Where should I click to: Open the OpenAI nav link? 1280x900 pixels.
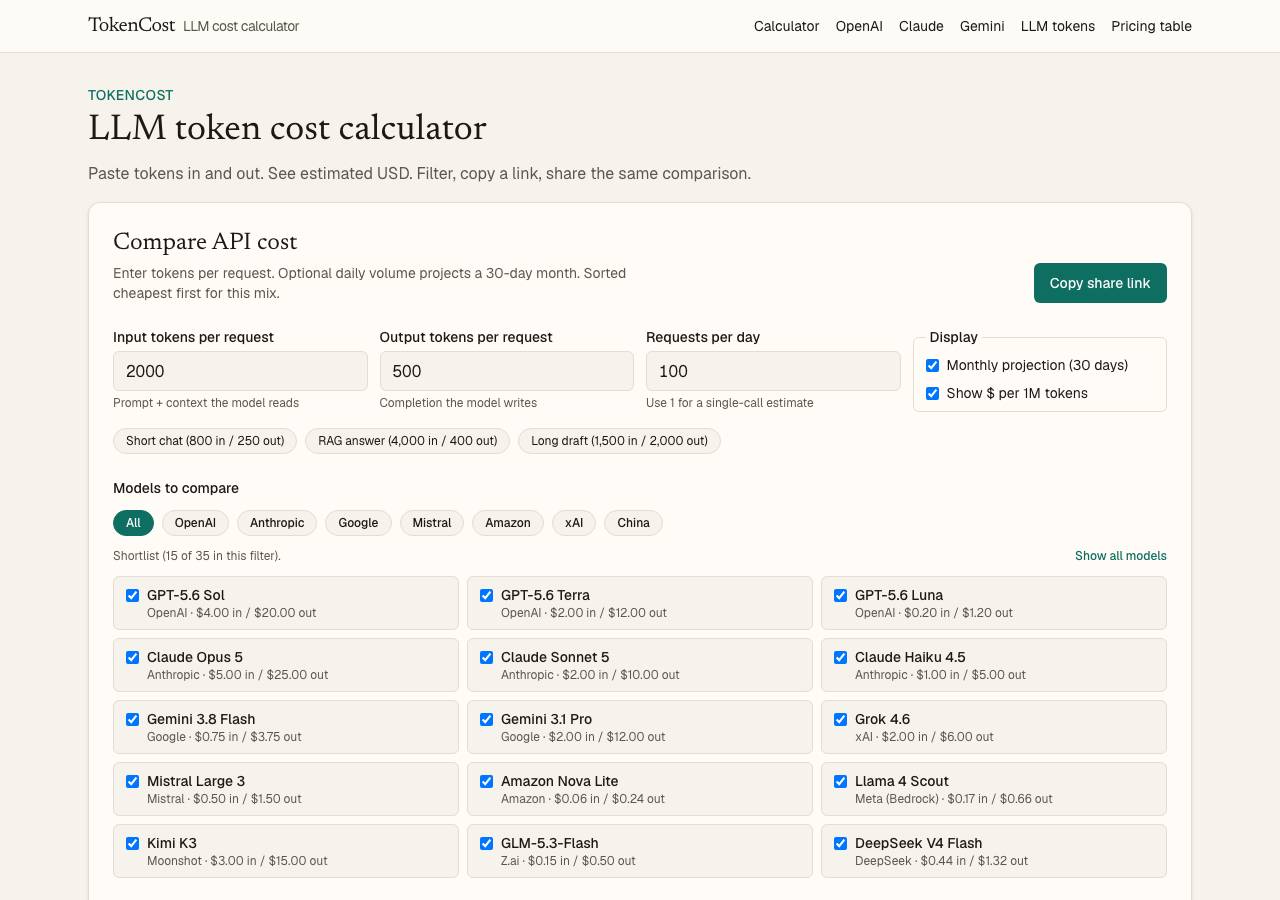[x=859, y=26]
